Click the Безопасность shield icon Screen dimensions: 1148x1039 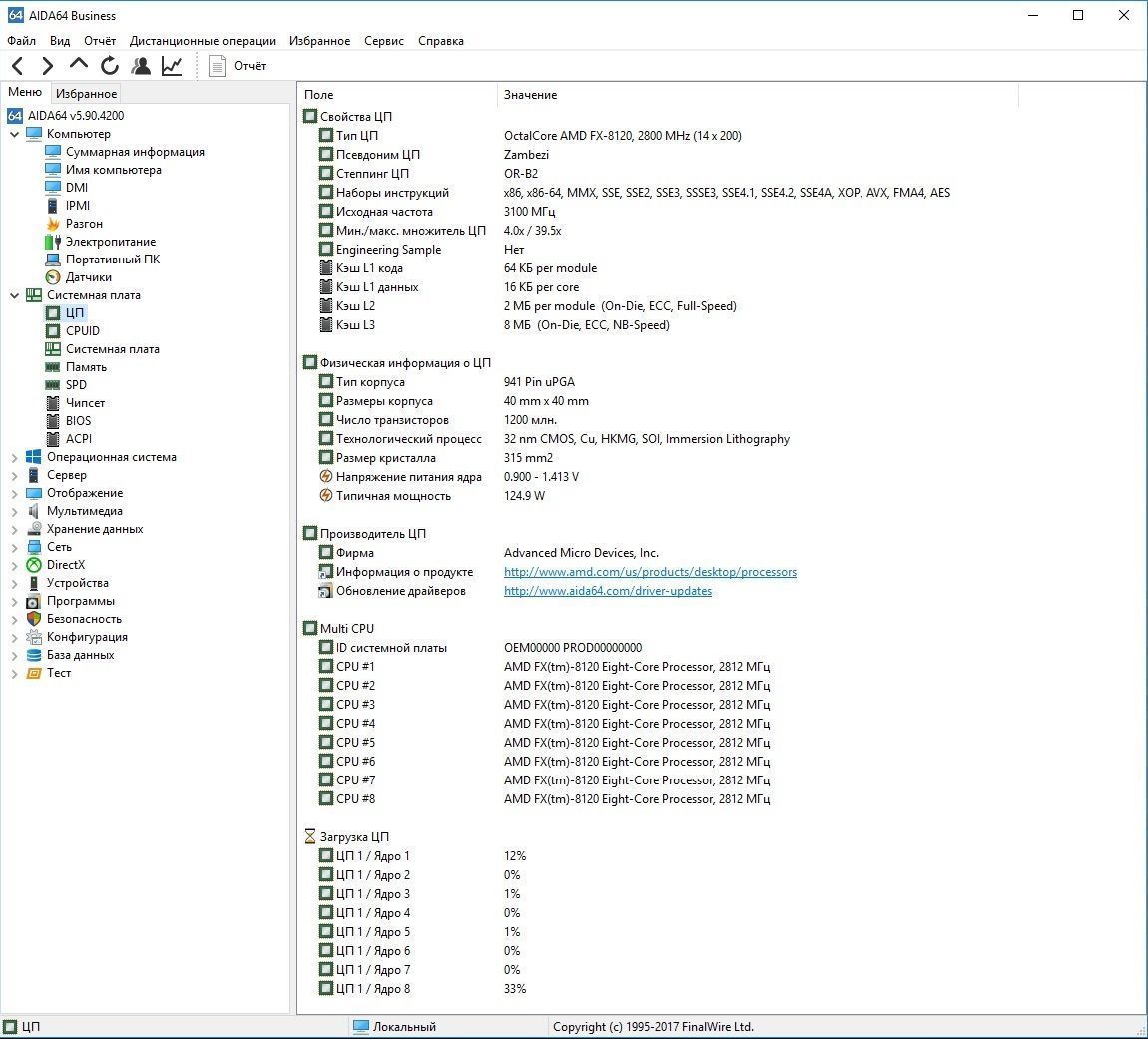(x=34, y=620)
